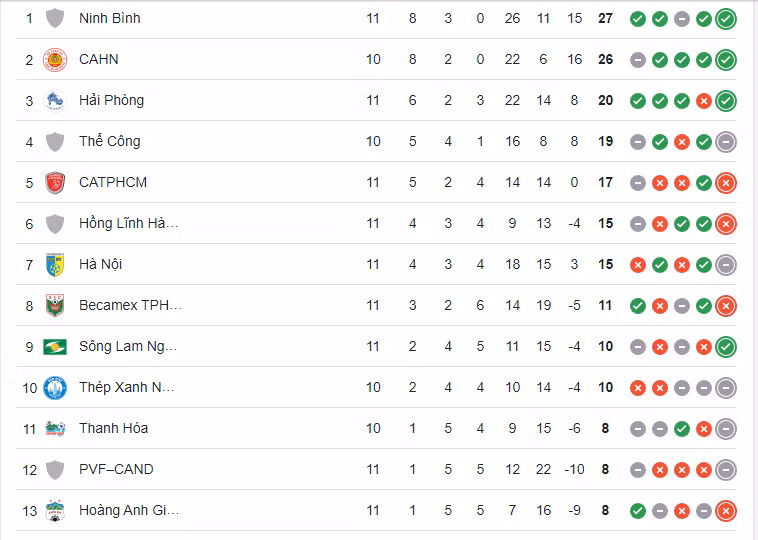Click the Sông Lam team logo

point(55,347)
